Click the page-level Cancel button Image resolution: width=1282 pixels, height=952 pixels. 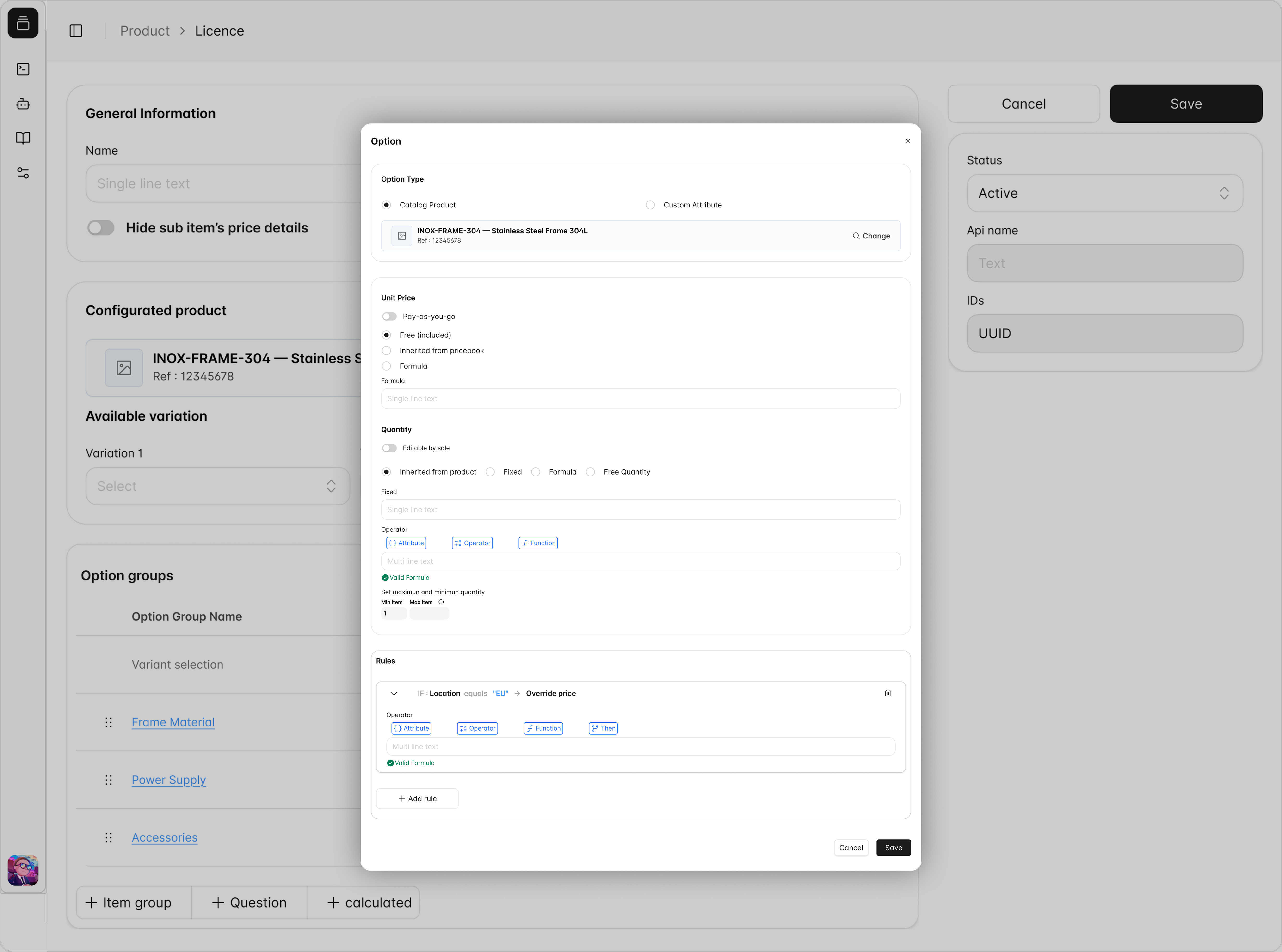1024,104
